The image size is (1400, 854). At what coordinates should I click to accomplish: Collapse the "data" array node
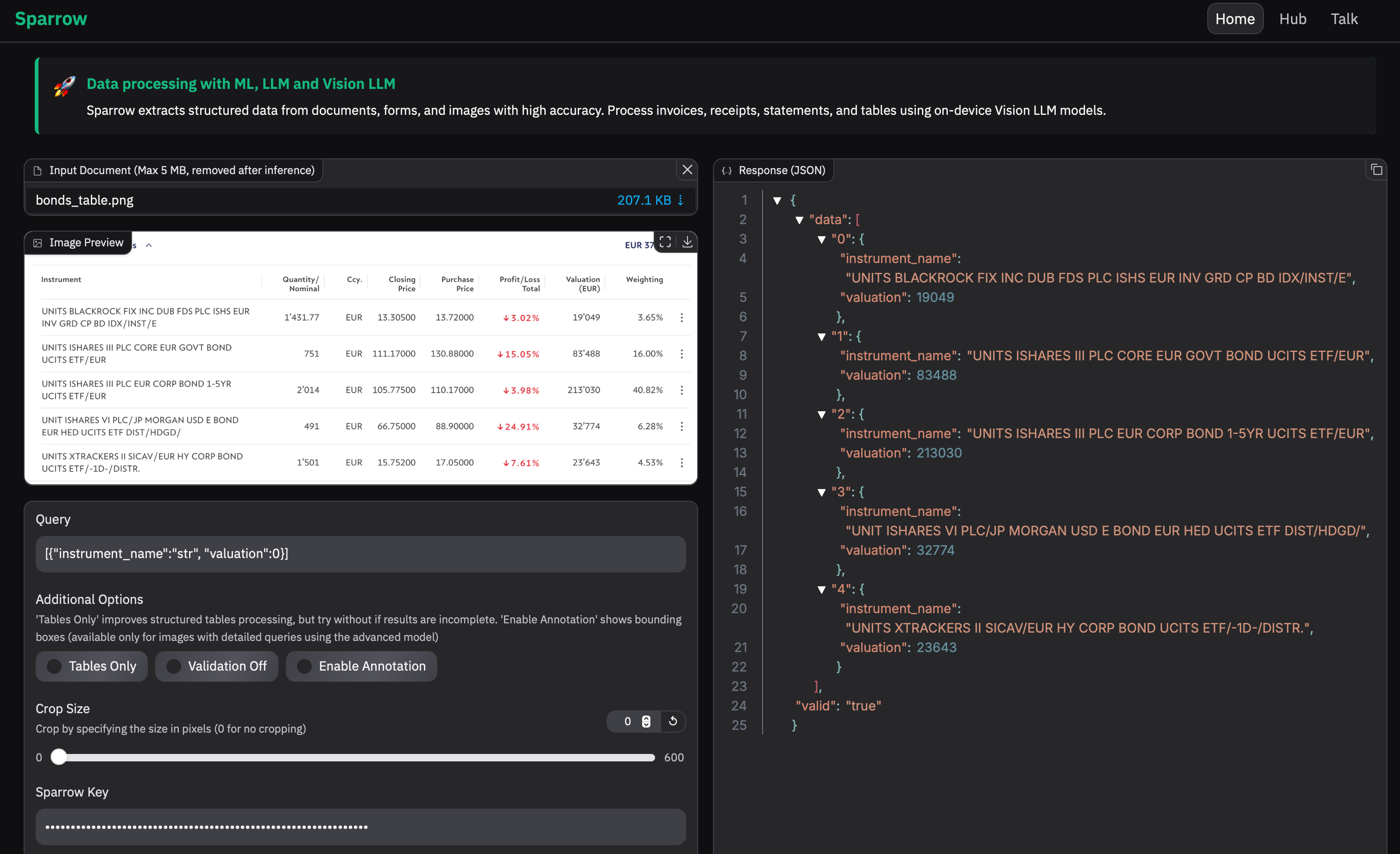pos(799,220)
